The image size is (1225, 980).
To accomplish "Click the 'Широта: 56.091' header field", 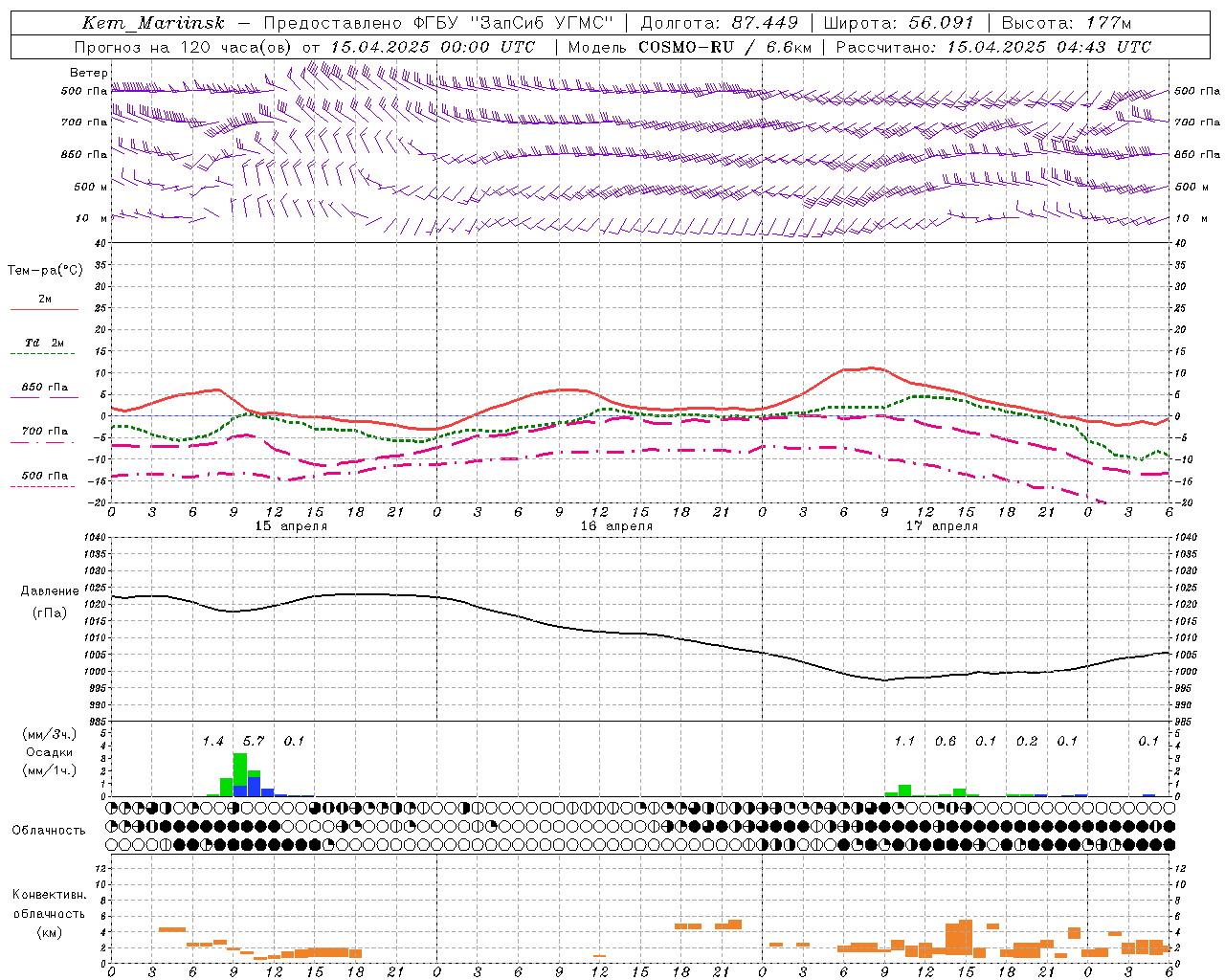I will [x=898, y=23].
